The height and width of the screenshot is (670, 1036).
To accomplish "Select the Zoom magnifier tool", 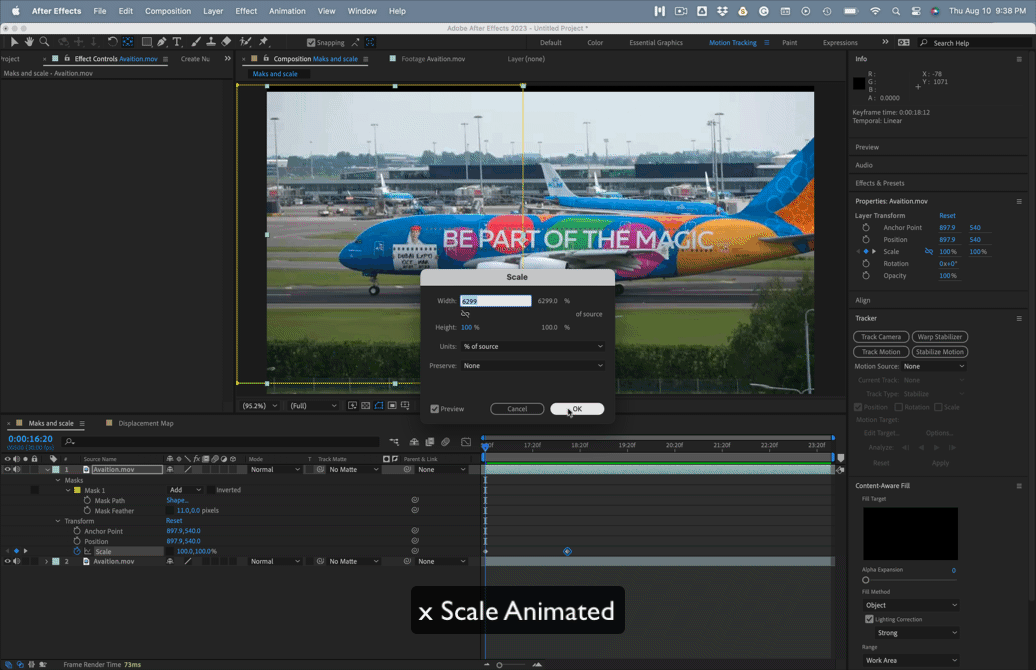I will point(44,42).
